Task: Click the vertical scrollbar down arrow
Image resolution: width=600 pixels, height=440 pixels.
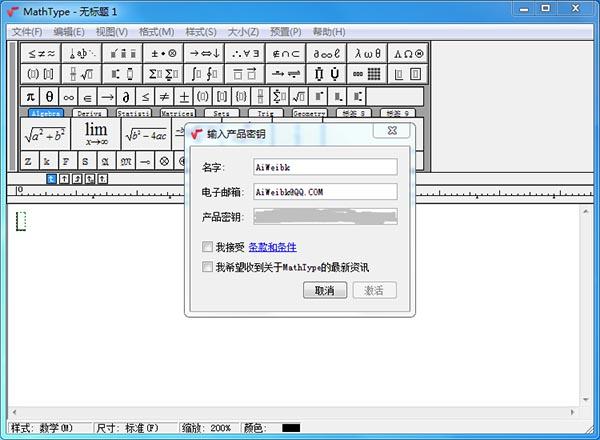Action: coord(586,400)
